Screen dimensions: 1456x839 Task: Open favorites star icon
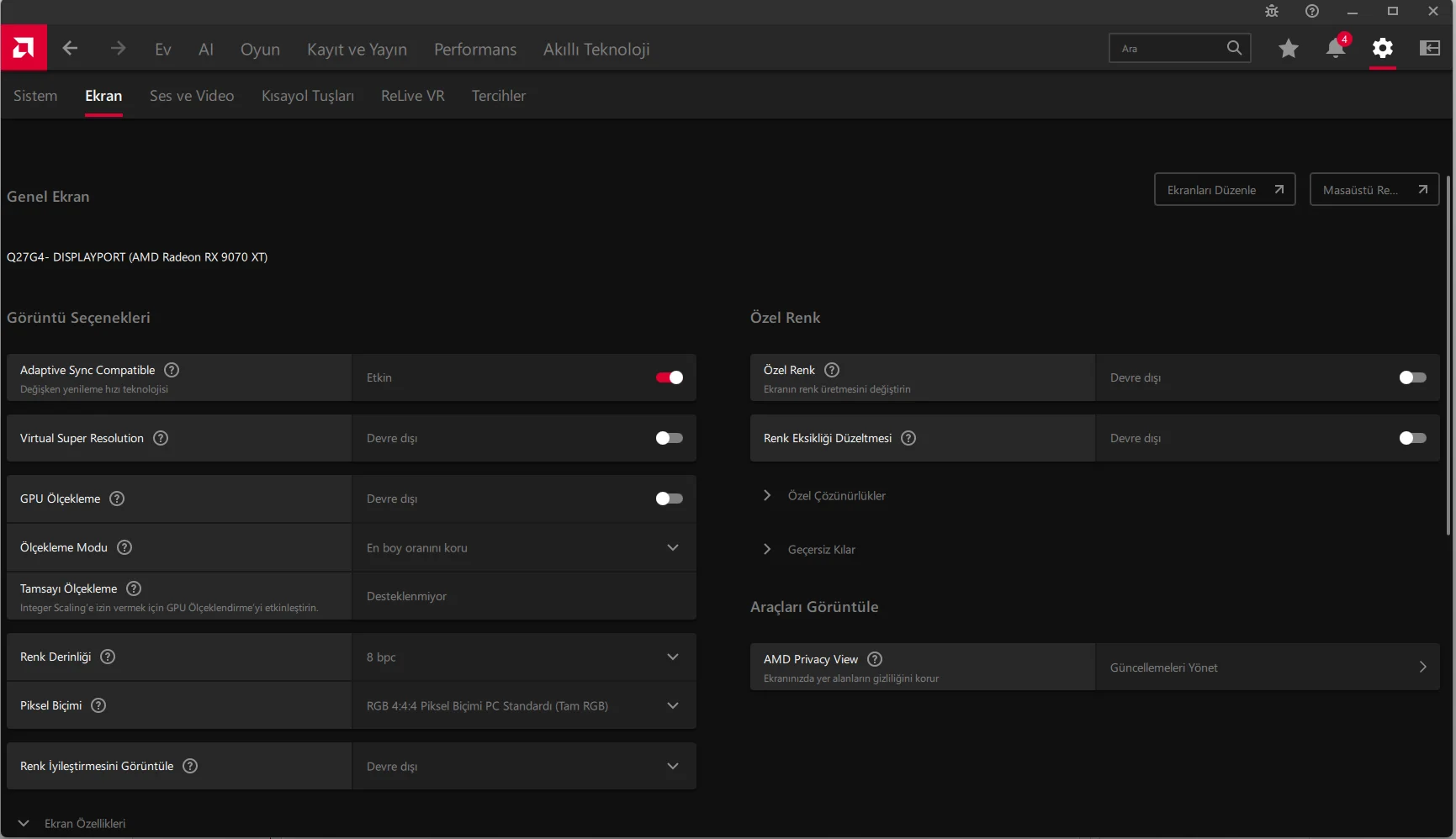1288,49
